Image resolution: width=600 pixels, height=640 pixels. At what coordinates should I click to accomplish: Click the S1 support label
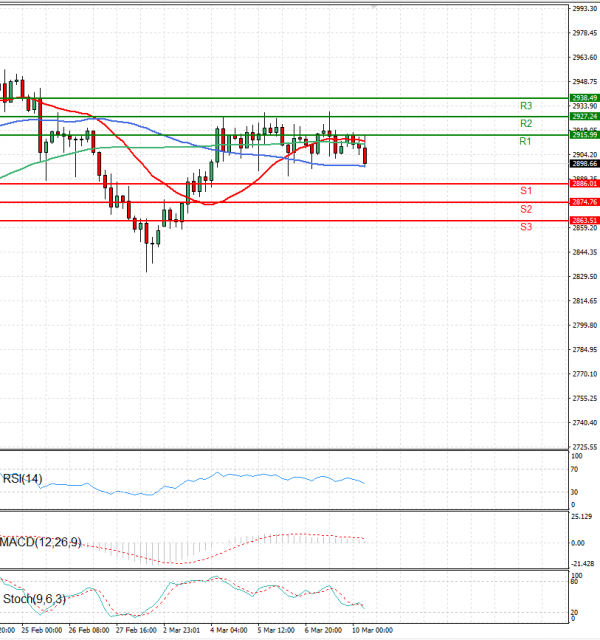[x=525, y=190]
